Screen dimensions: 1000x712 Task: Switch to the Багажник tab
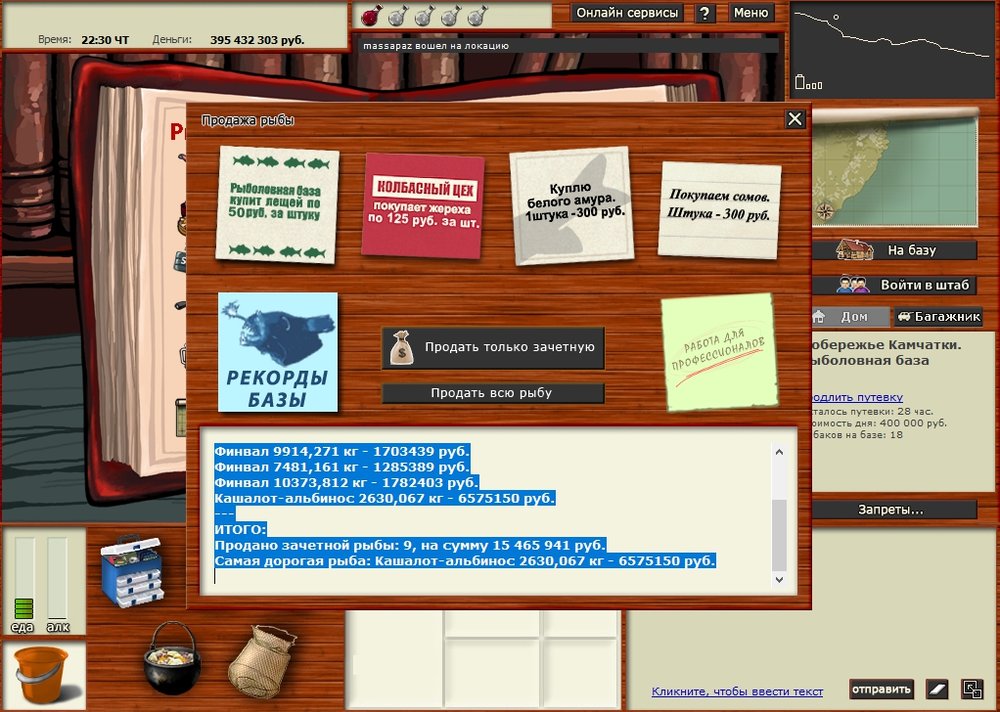point(937,317)
